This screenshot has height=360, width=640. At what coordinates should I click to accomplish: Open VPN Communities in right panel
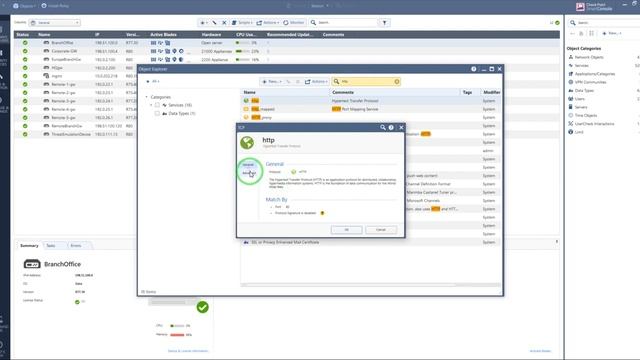pos(590,82)
